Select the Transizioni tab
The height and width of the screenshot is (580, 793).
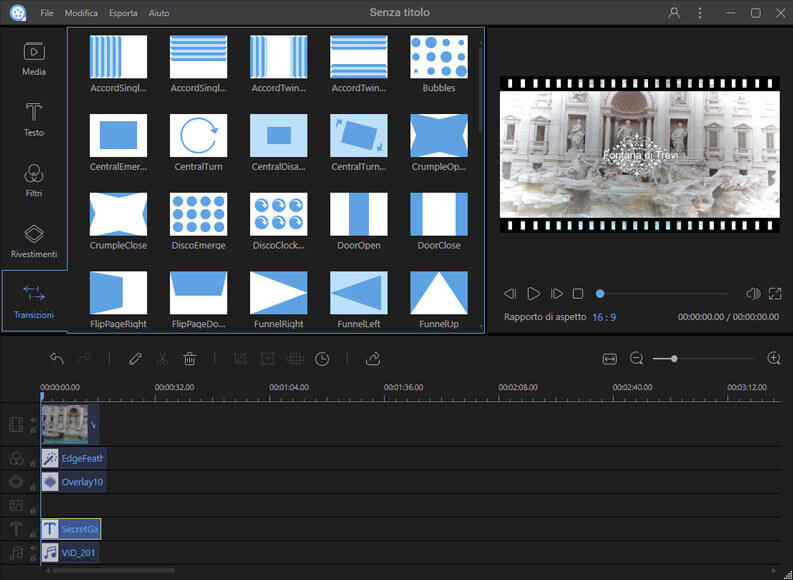click(x=34, y=302)
